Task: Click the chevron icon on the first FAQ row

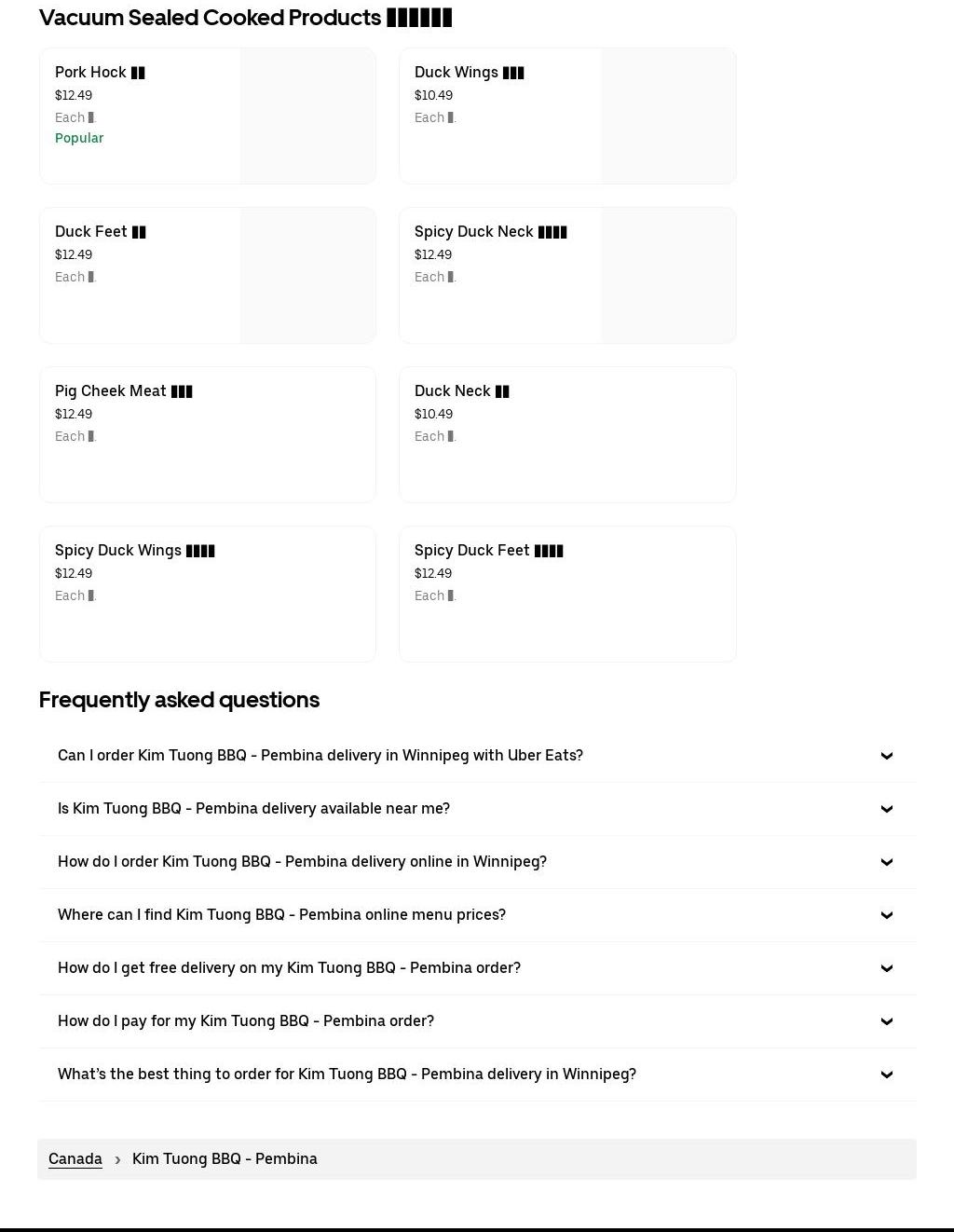Action: (x=886, y=756)
